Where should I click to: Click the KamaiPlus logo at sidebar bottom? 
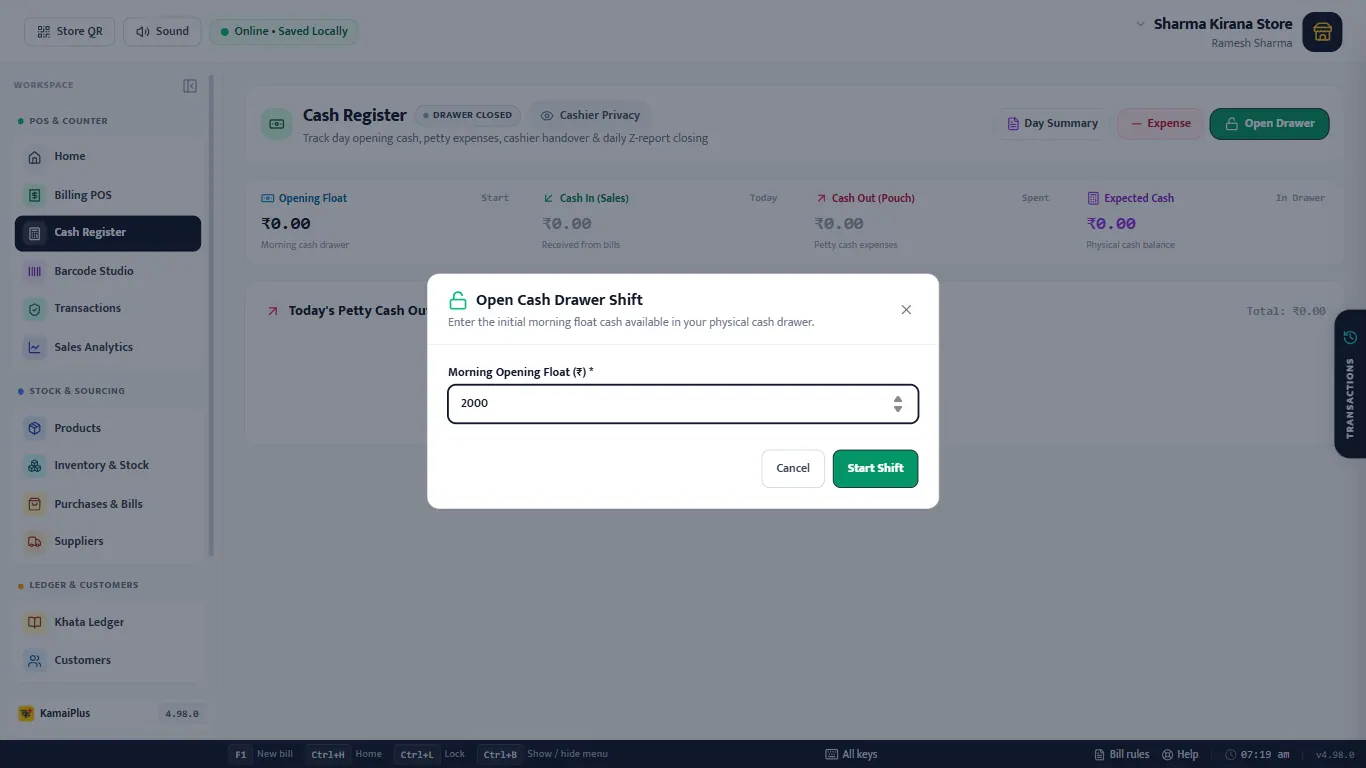pos(26,714)
